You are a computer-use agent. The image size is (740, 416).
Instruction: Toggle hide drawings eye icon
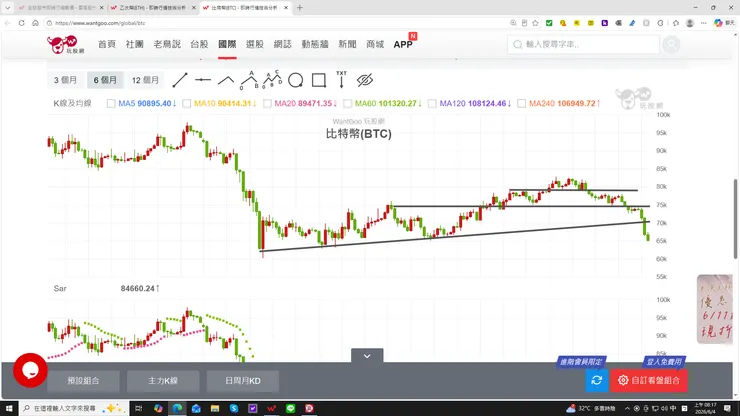click(x=365, y=80)
